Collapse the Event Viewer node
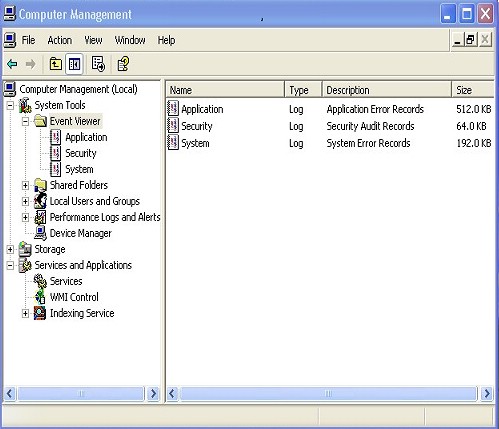This screenshot has width=499, height=429. (25, 121)
